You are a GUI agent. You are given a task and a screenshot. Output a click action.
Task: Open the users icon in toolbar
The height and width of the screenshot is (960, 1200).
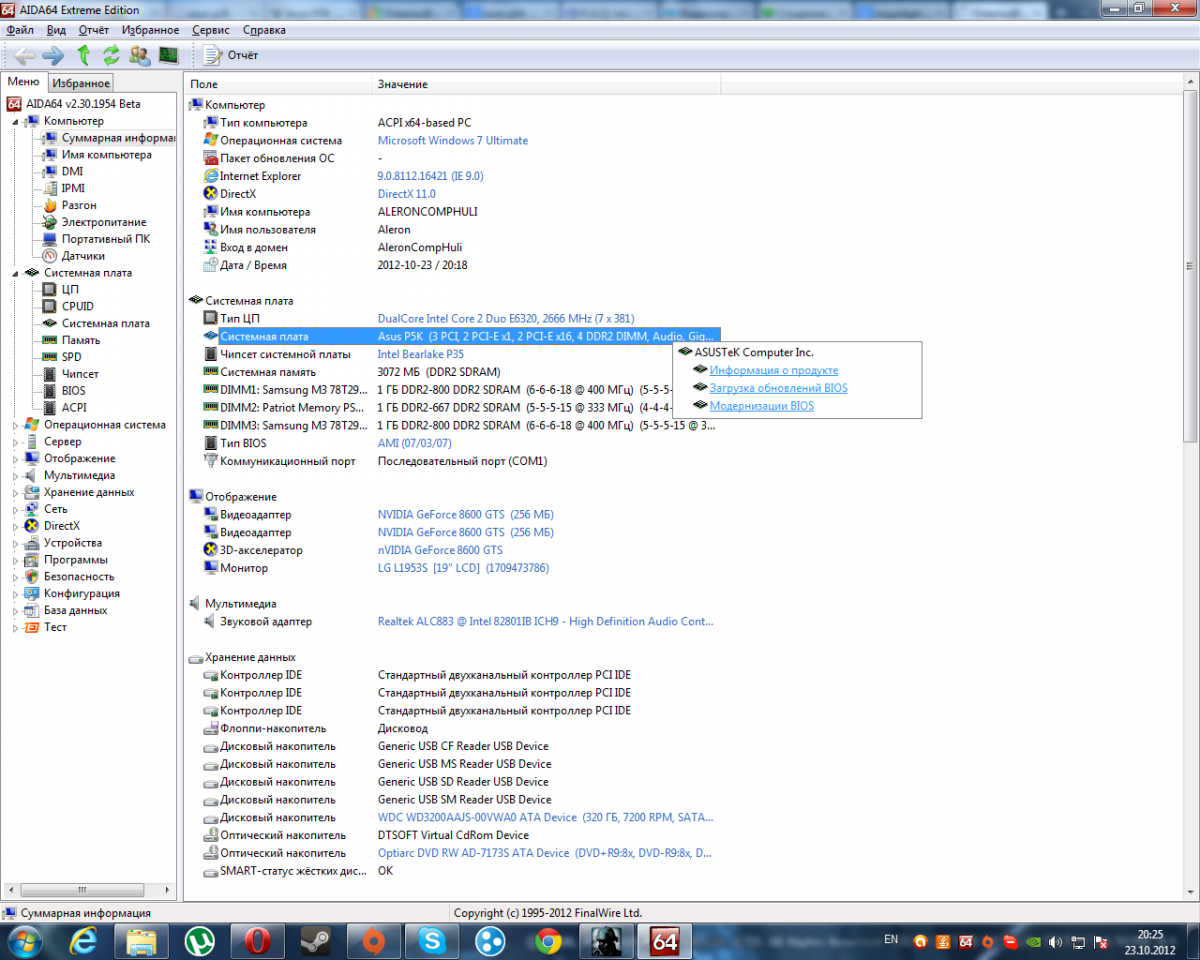140,55
